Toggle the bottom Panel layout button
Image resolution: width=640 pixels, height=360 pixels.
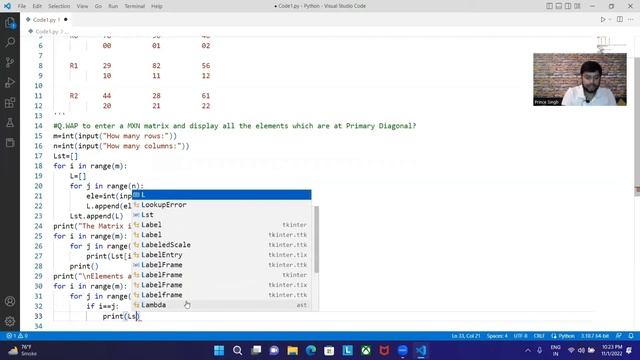pos(559,6)
